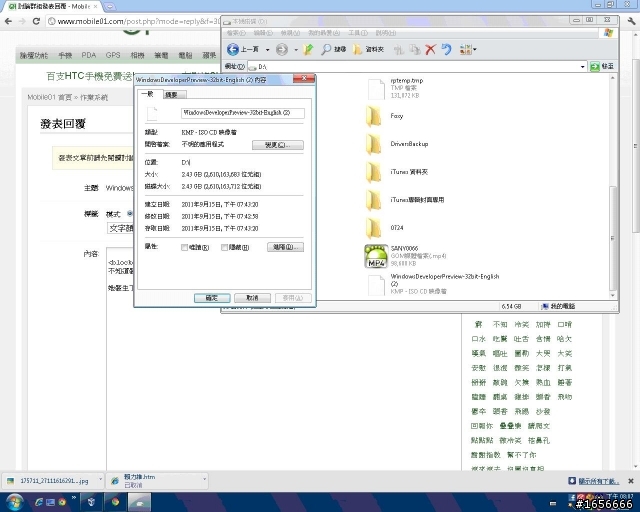
Task: Click the blue Undo arrow in Explorer toolbar
Action: click(446, 49)
